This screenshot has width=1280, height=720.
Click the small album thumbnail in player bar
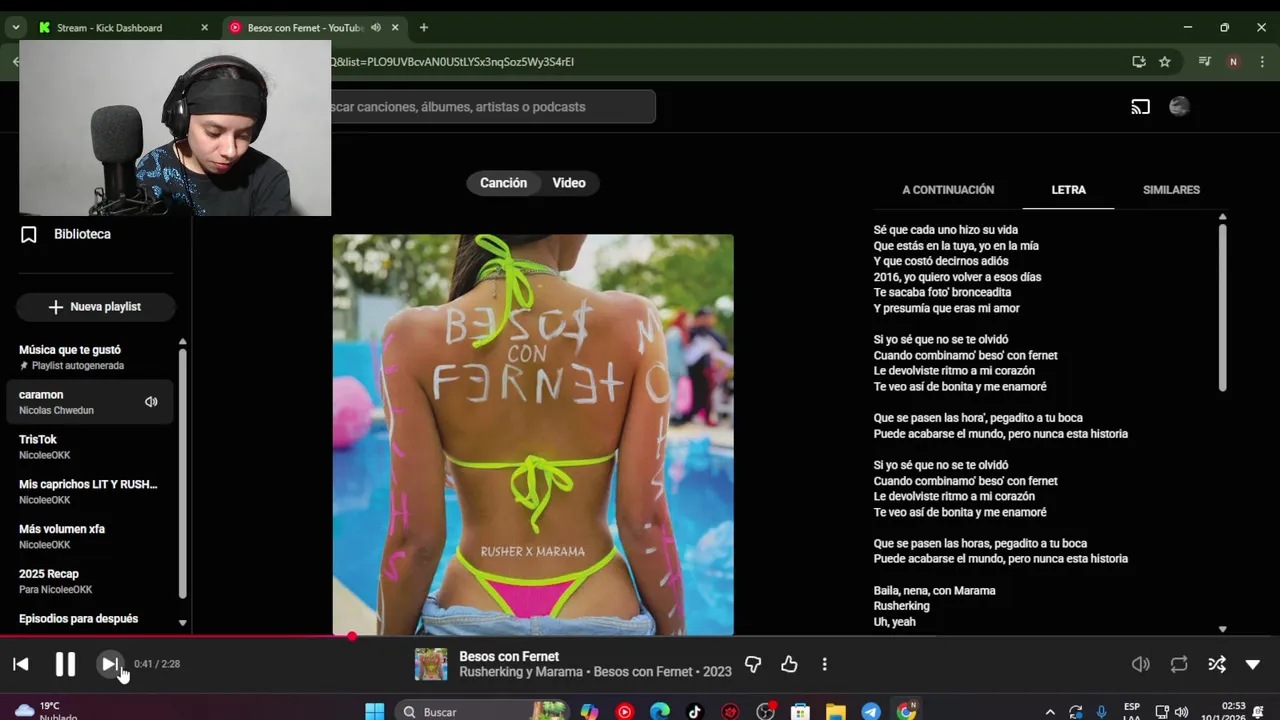click(431, 664)
